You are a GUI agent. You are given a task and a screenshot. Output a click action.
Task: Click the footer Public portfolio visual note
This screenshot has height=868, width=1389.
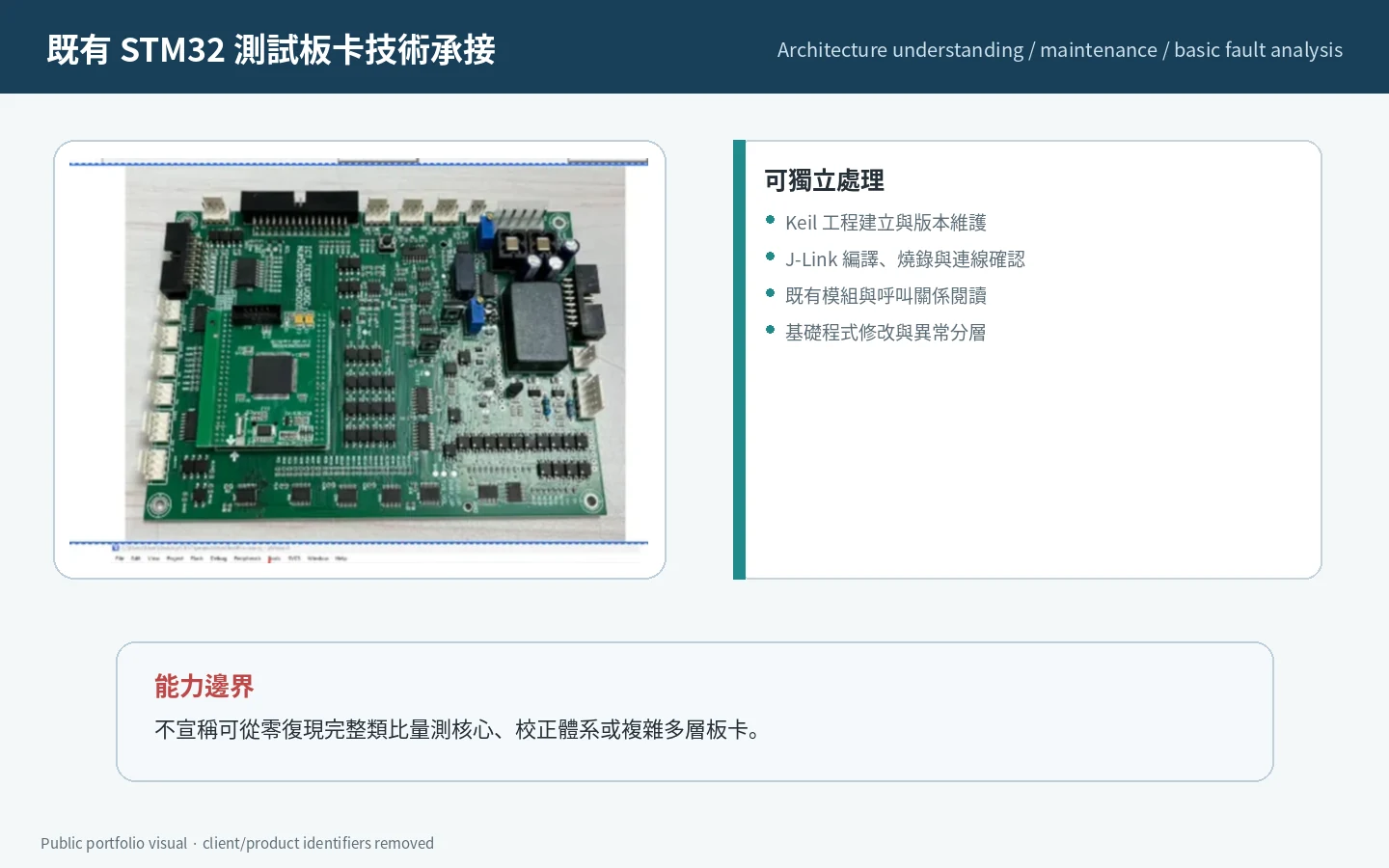pos(237,843)
